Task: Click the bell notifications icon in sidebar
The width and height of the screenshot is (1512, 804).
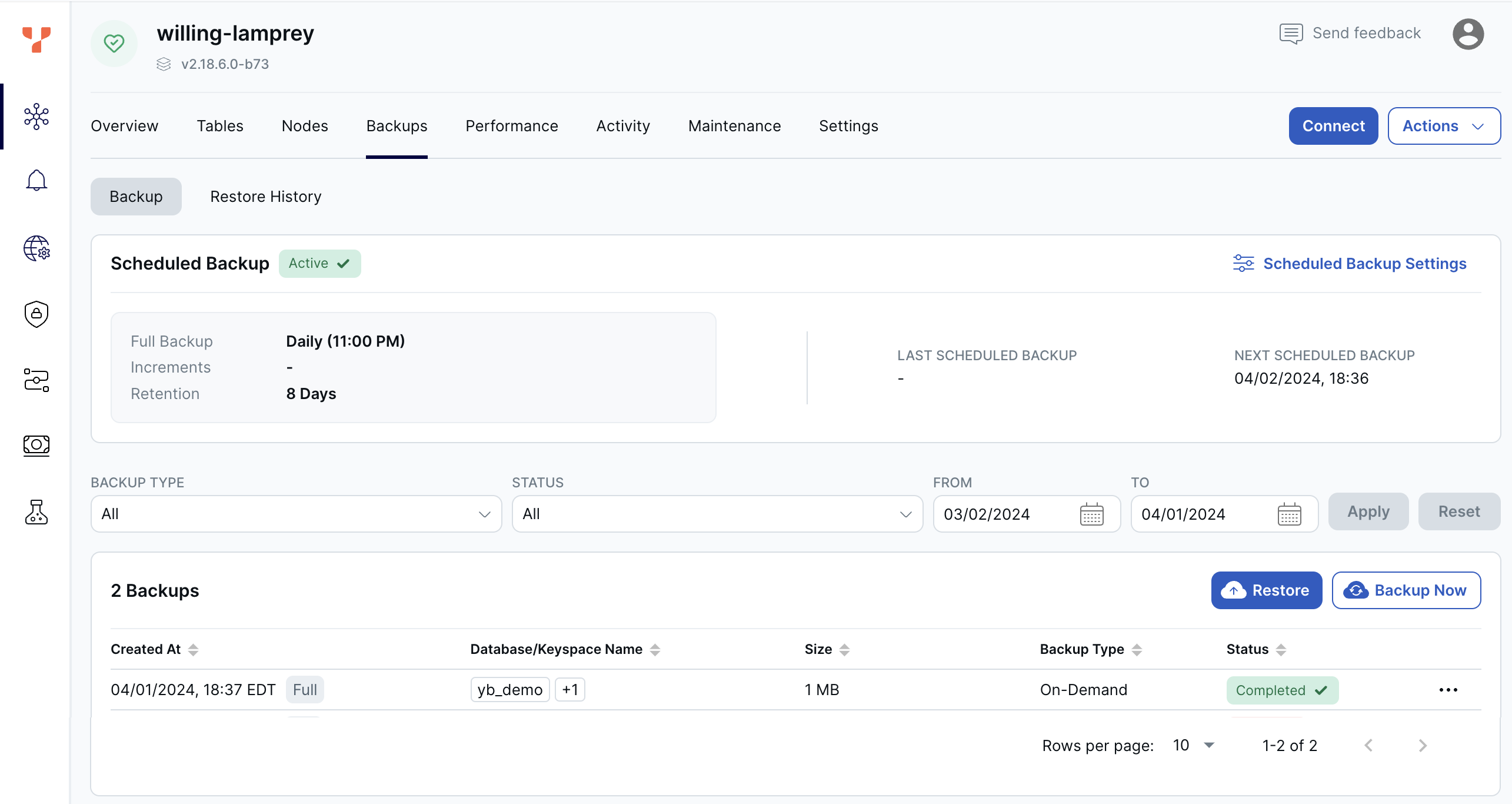Action: [35, 180]
